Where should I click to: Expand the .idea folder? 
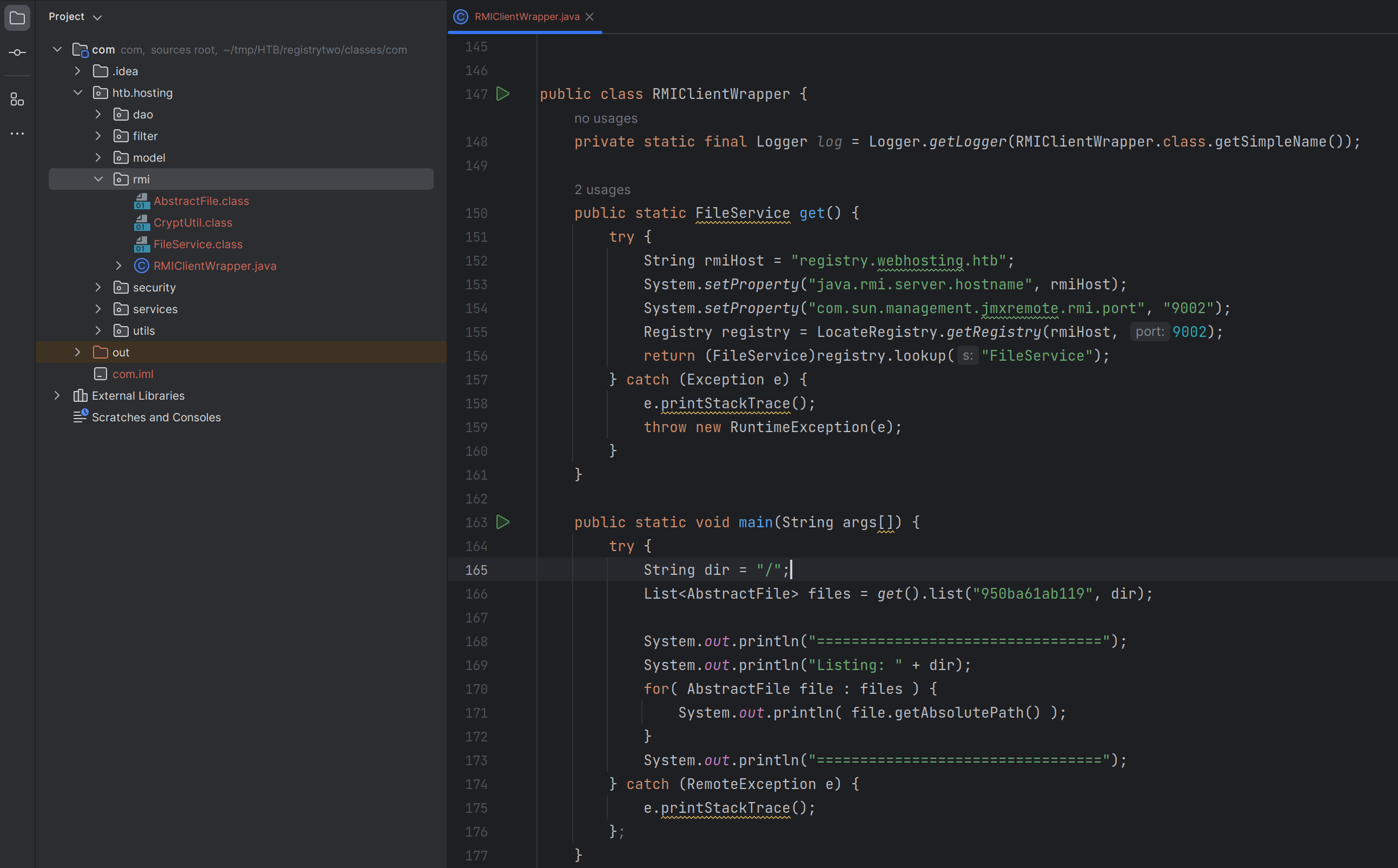click(x=77, y=71)
